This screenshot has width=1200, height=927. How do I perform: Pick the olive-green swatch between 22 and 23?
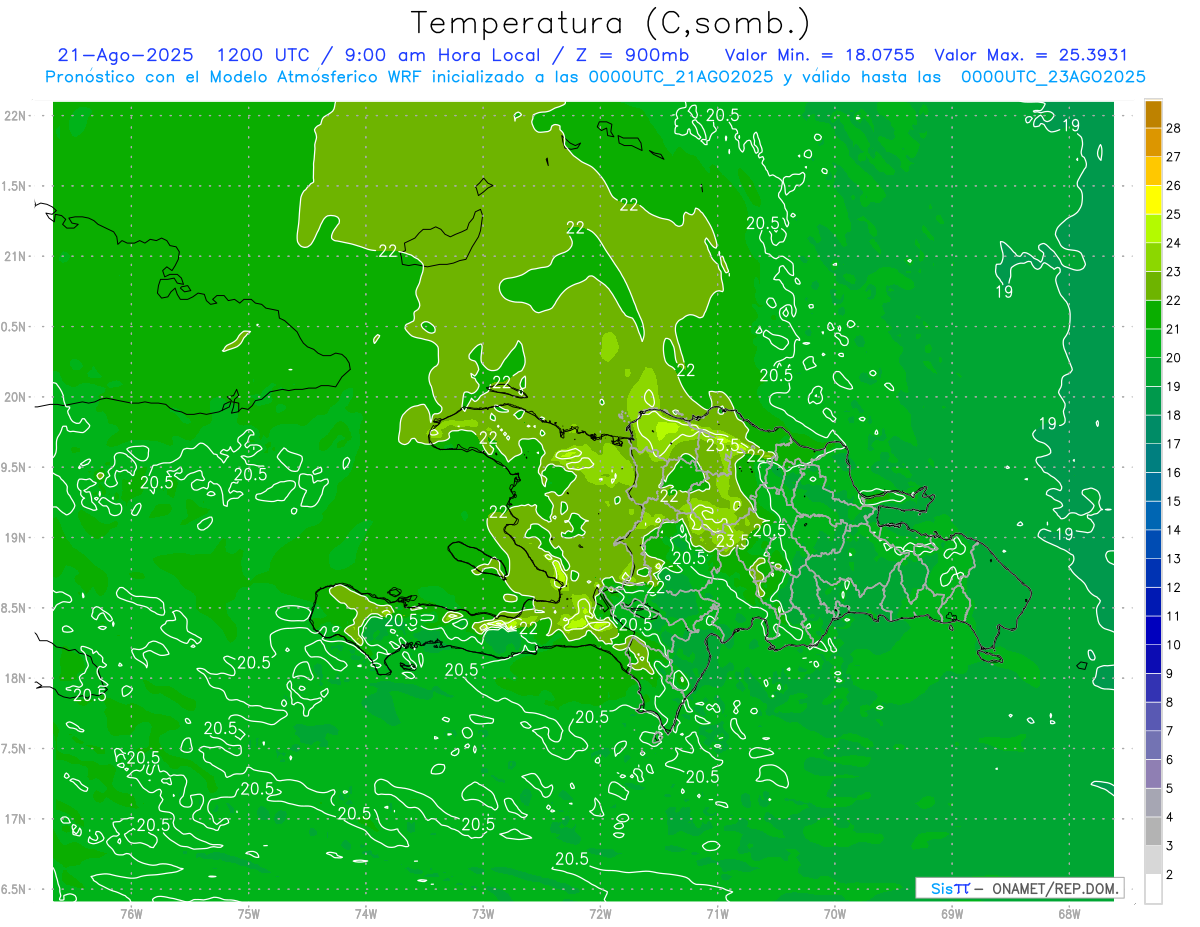(x=1154, y=286)
